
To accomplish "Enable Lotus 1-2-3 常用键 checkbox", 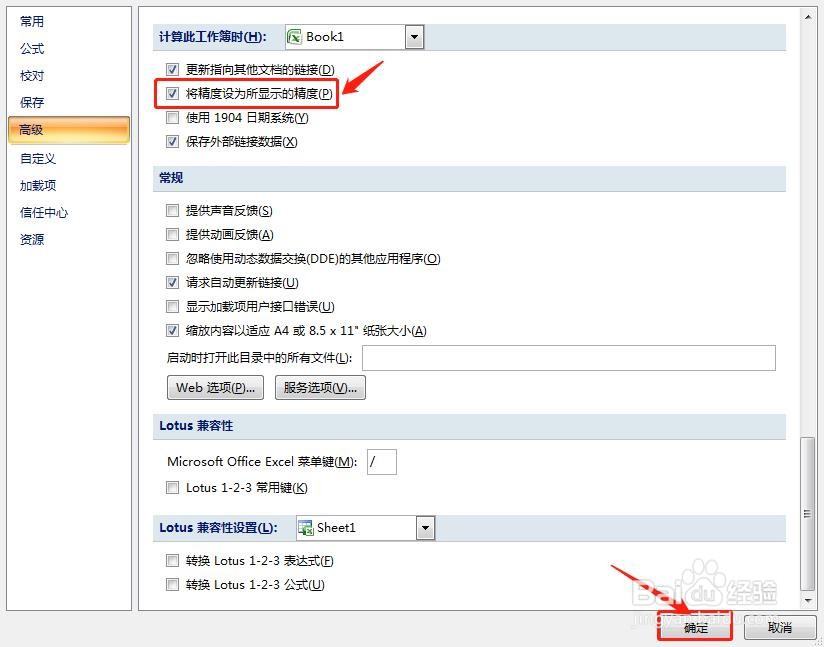I will [x=172, y=488].
